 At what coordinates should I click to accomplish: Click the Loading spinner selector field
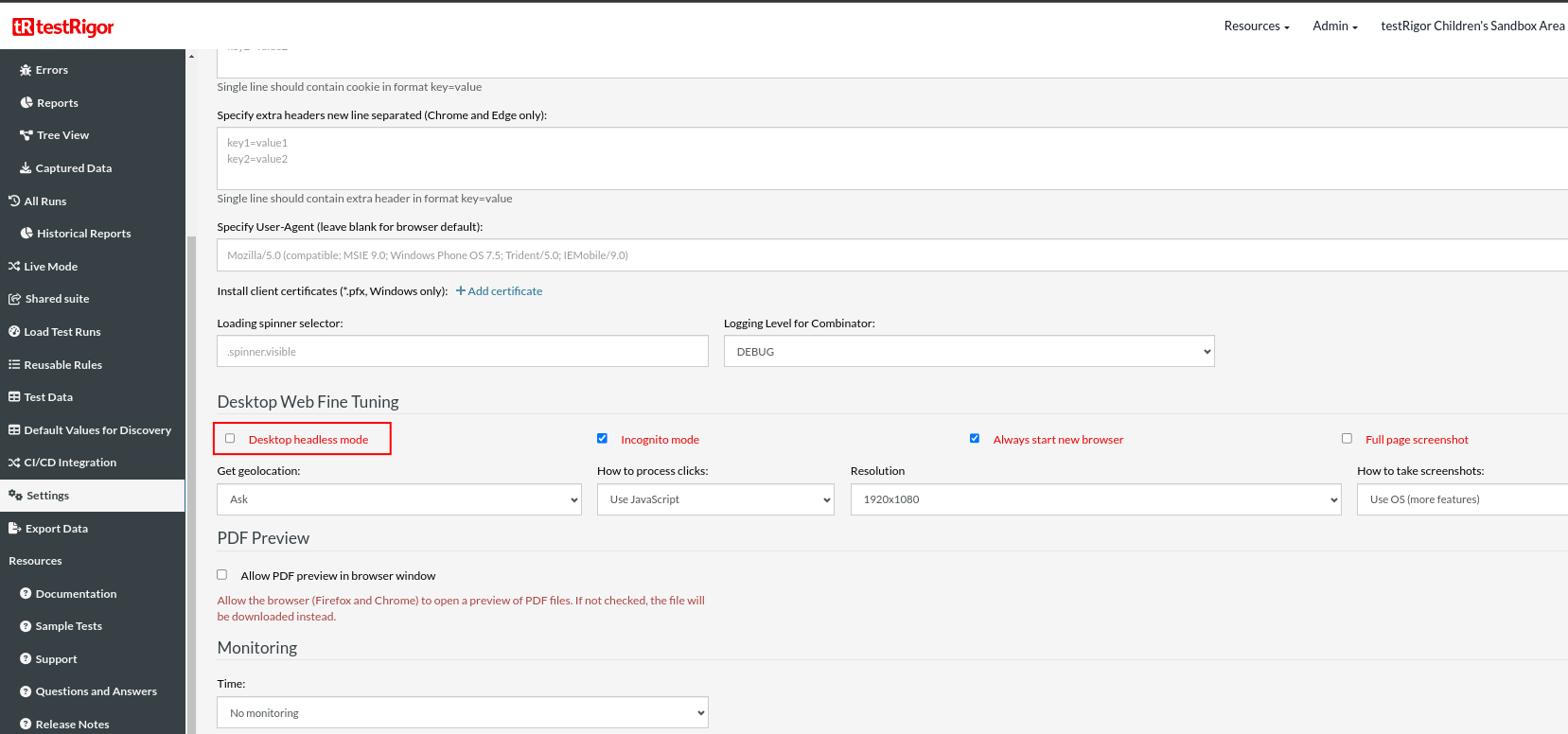(x=462, y=352)
